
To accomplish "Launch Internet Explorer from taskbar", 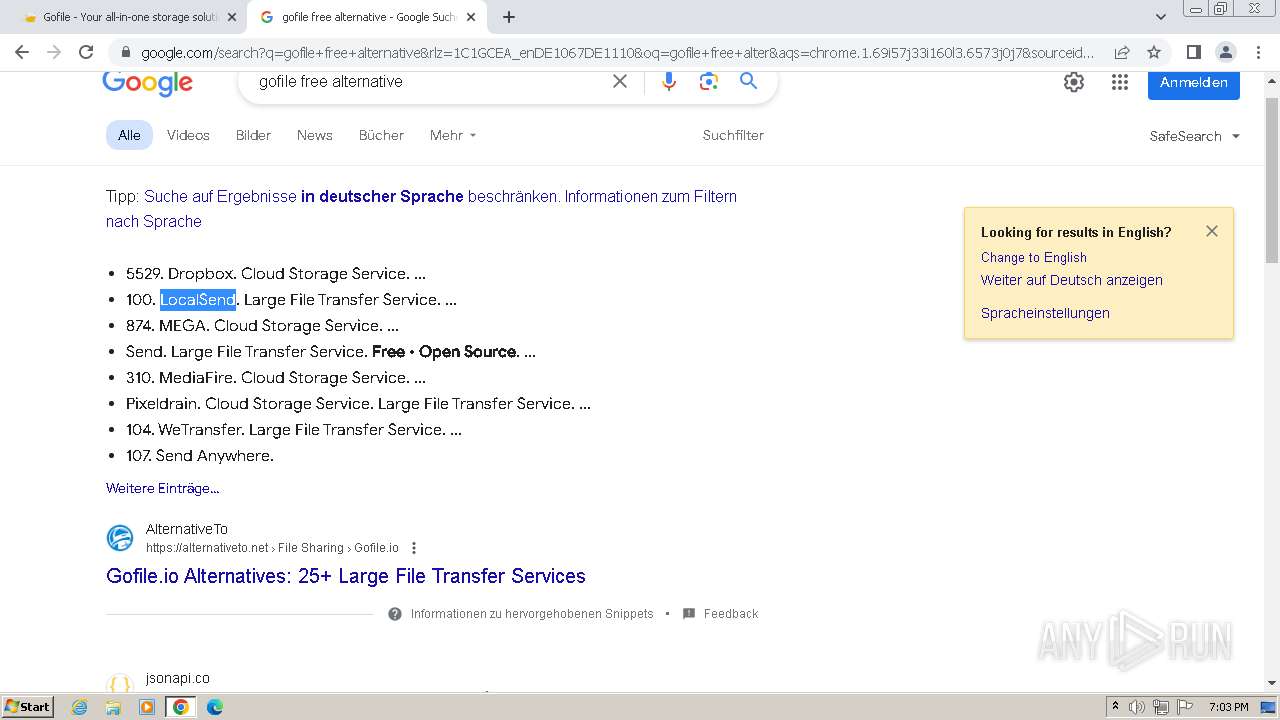I will tap(80, 707).
